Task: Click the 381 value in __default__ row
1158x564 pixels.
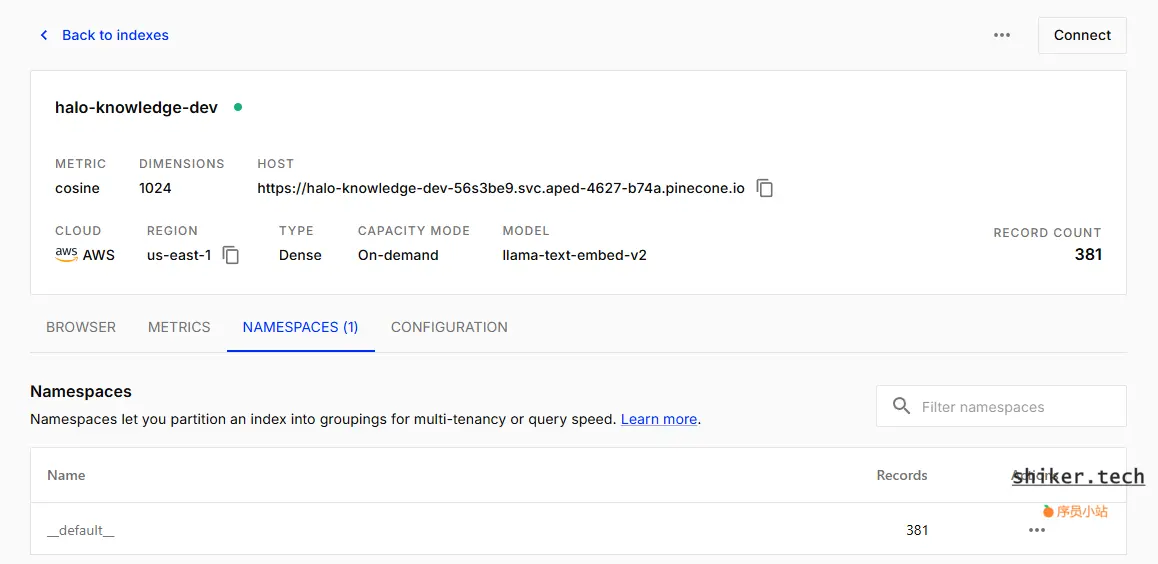Action: pos(917,530)
